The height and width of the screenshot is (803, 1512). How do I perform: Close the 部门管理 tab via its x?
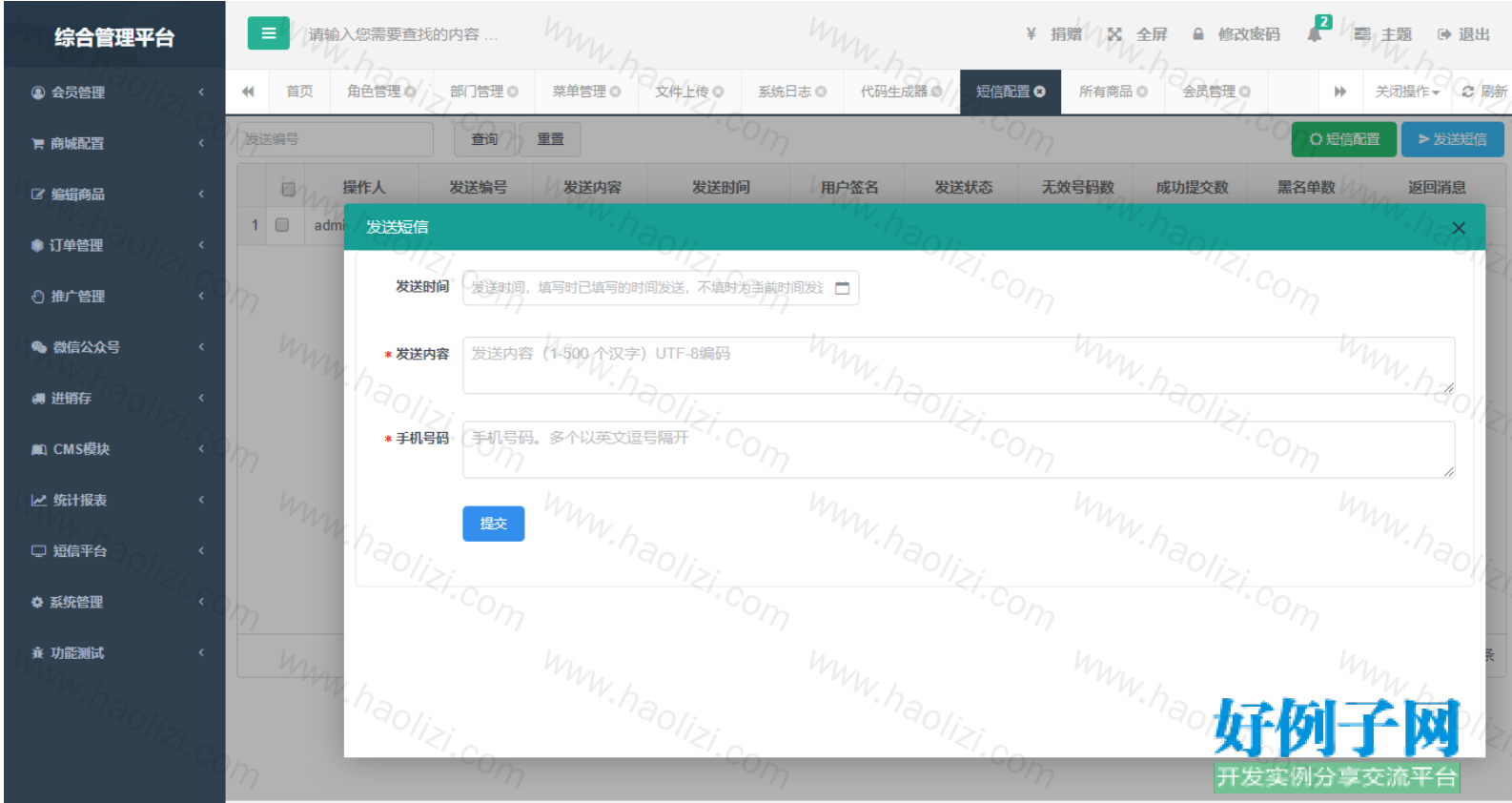point(513,92)
